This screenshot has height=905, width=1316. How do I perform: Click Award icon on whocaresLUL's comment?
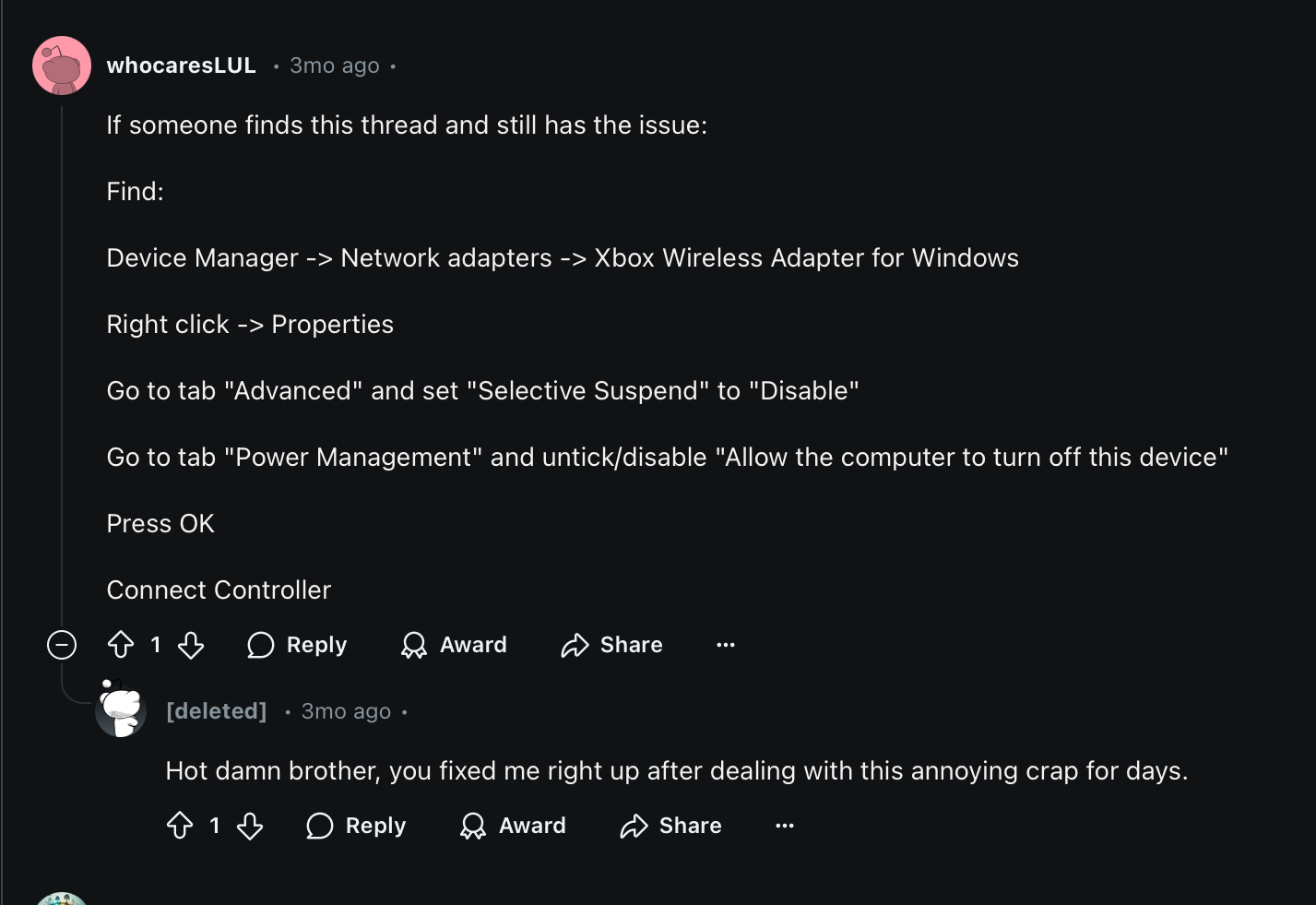pos(414,645)
